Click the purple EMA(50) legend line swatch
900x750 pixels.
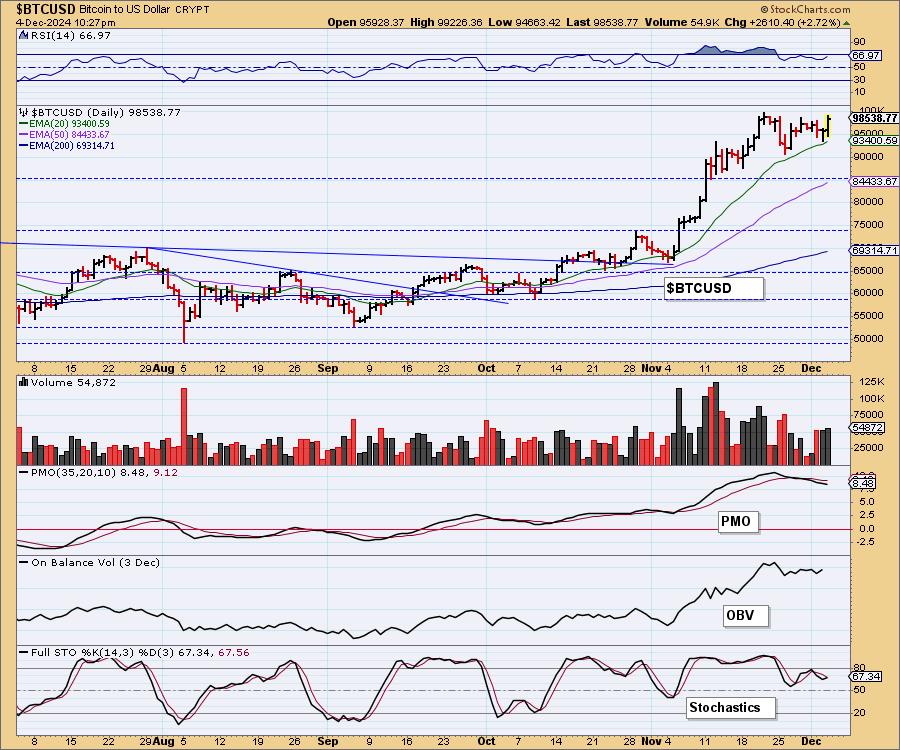(x=24, y=135)
